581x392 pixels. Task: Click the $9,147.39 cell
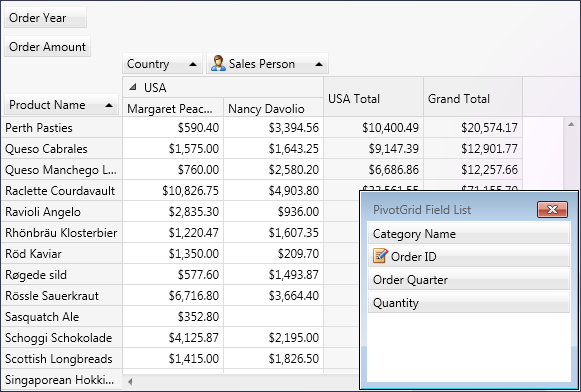pyautogui.click(x=374, y=149)
